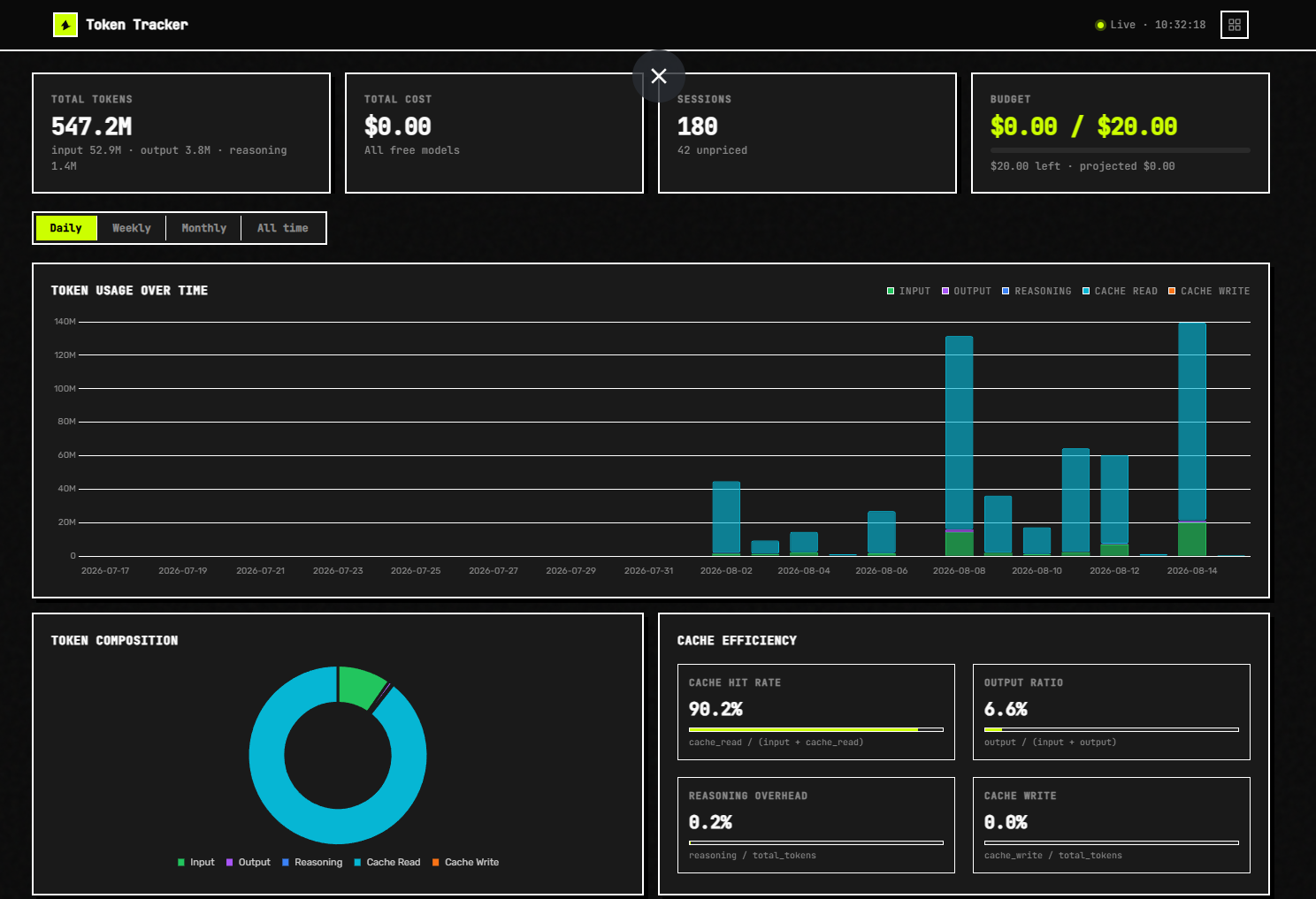
Task: Click the 0.0% cache write value
Action: pyautogui.click(x=1006, y=822)
